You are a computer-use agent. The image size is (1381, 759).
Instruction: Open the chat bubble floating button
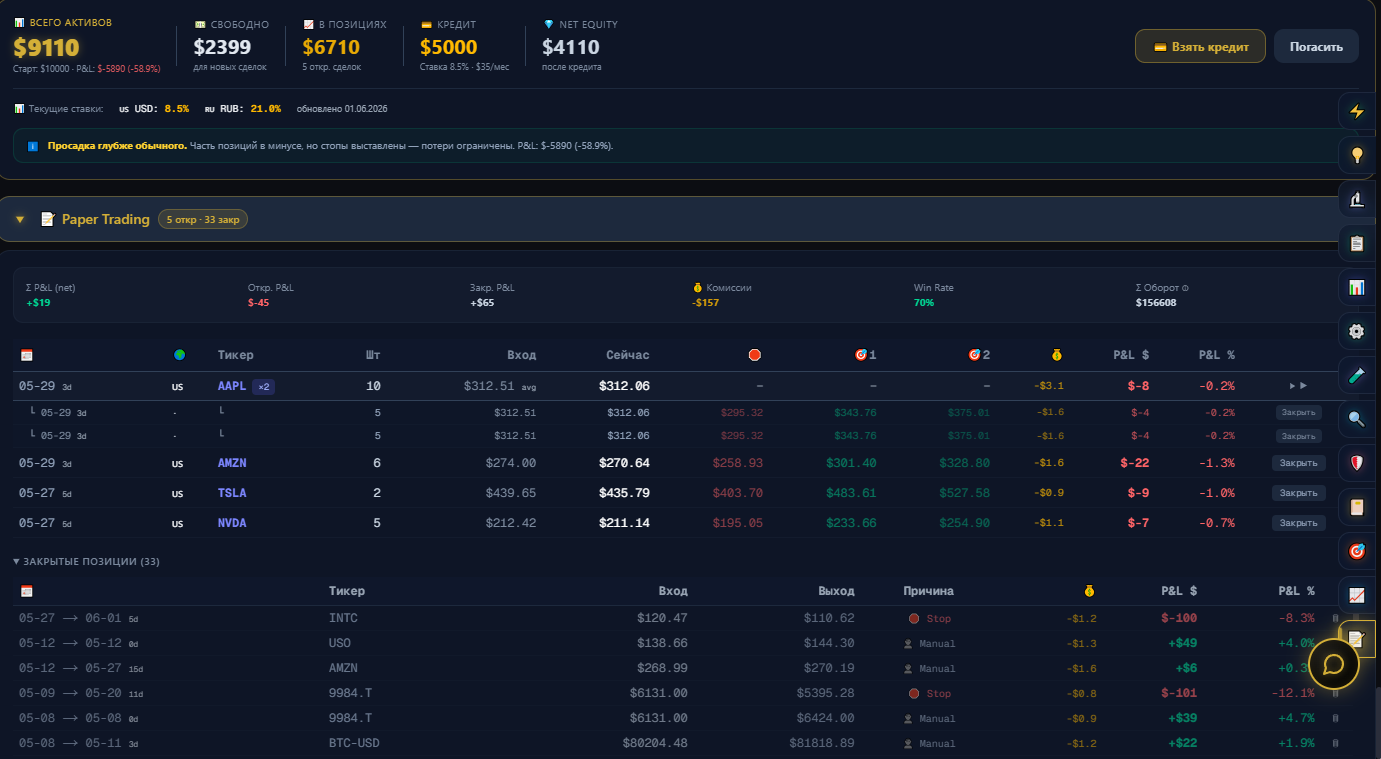[1333, 664]
